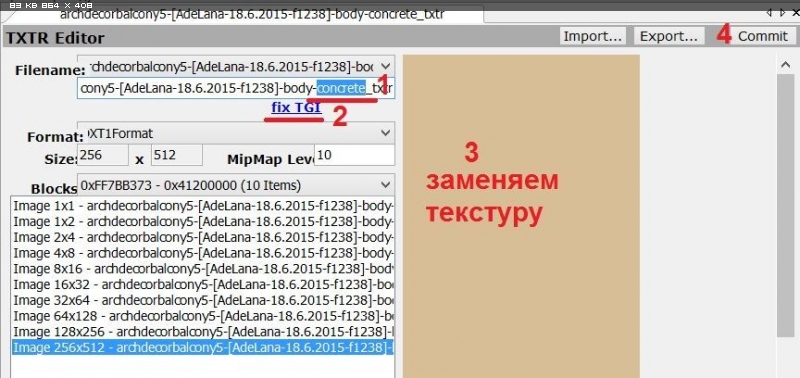
Task: Click the Export... button
Action: pyautogui.click(x=669, y=36)
